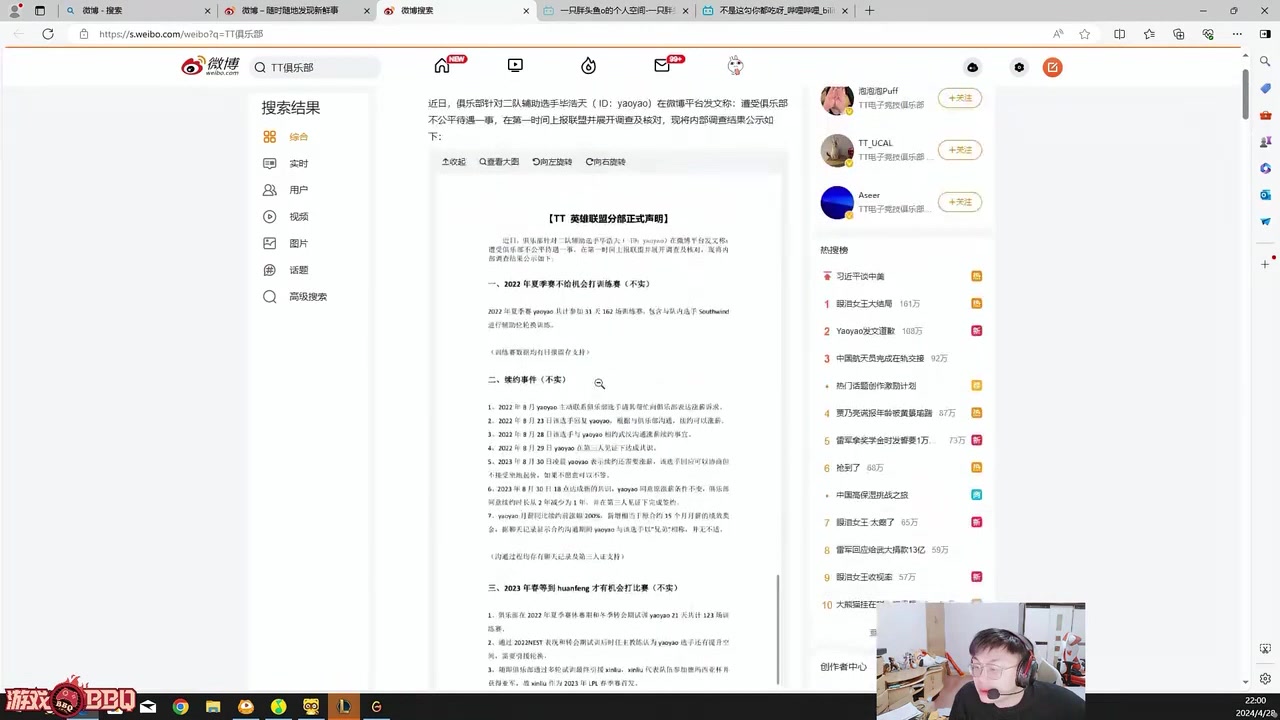Open the browser three-dot settings menu
1280x720 pixels.
(1237, 34)
